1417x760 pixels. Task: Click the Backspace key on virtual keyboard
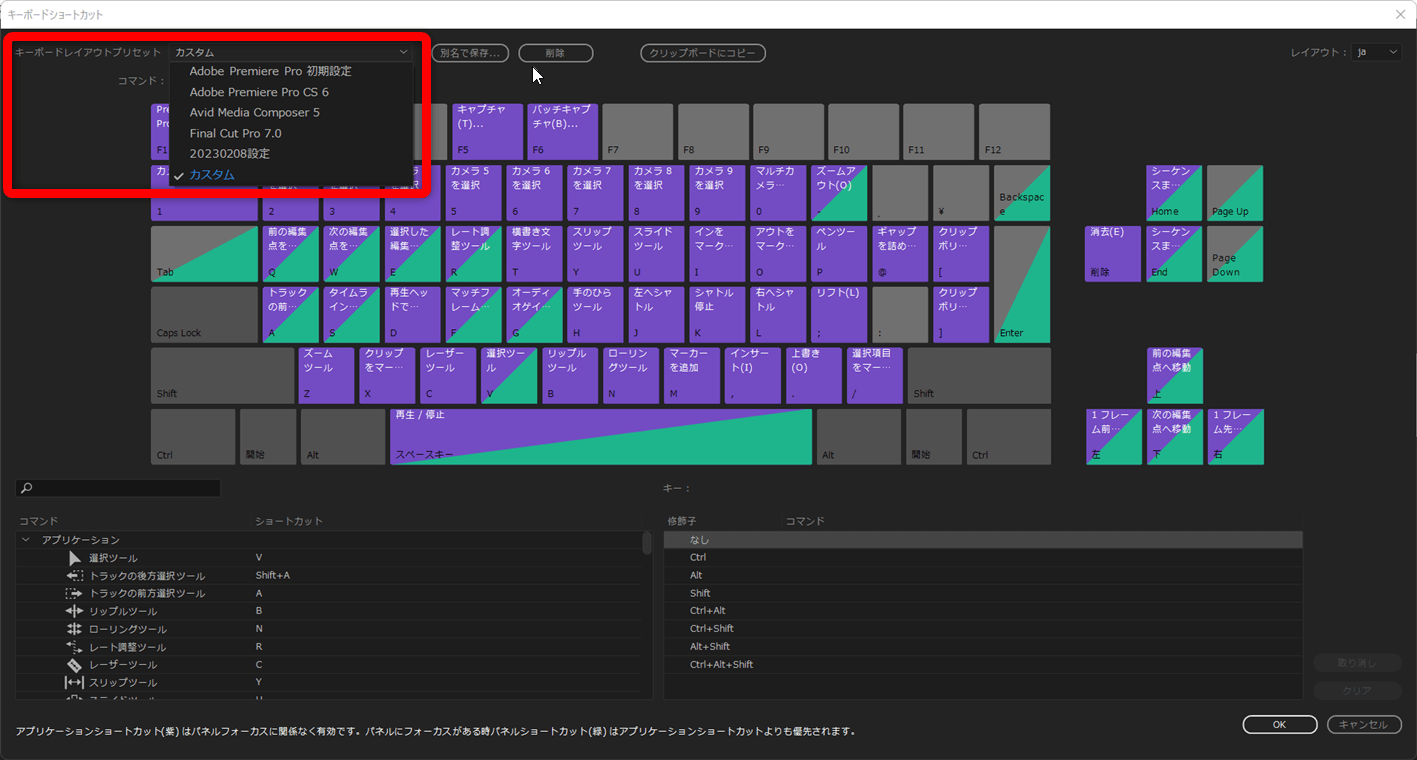(x=1022, y=193)
